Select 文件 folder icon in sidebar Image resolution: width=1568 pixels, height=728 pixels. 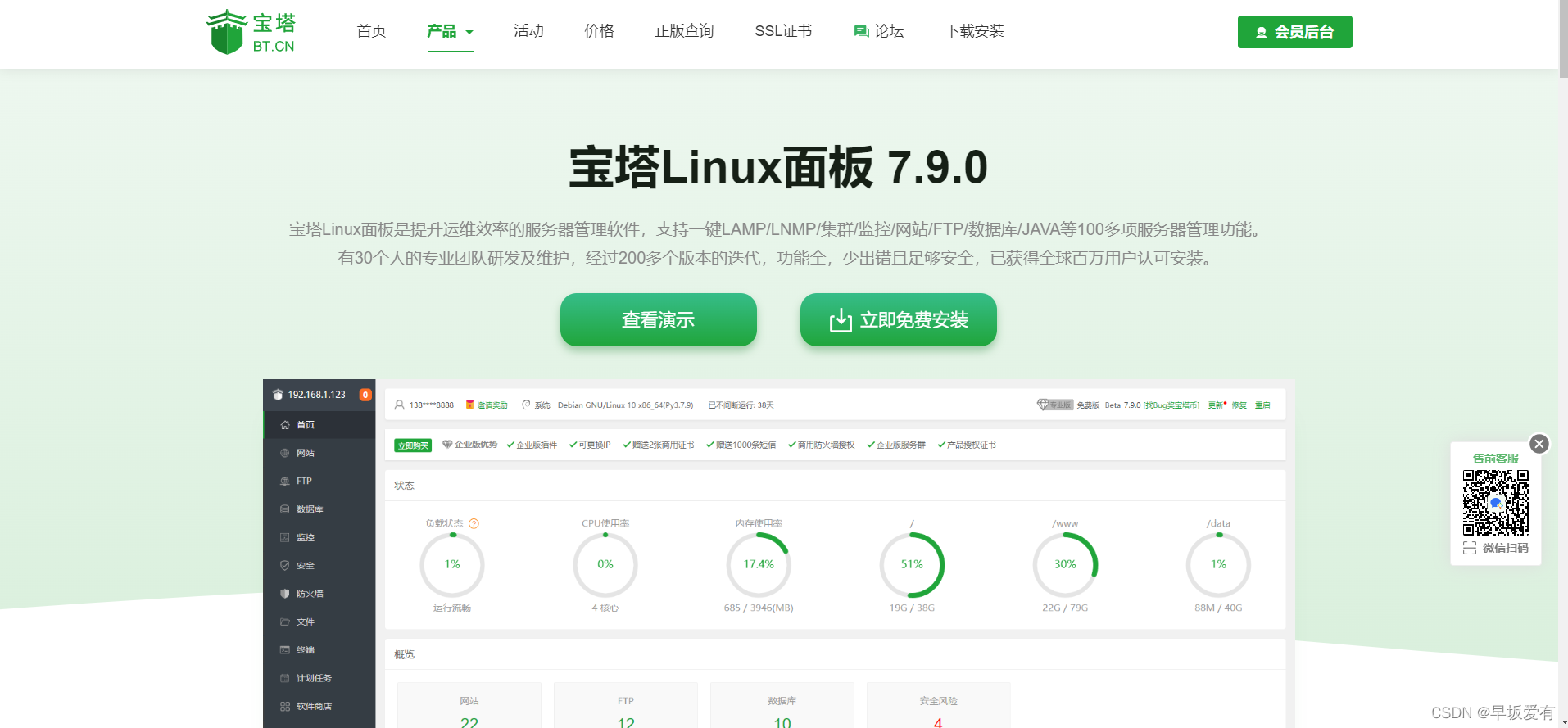[285, 622]
